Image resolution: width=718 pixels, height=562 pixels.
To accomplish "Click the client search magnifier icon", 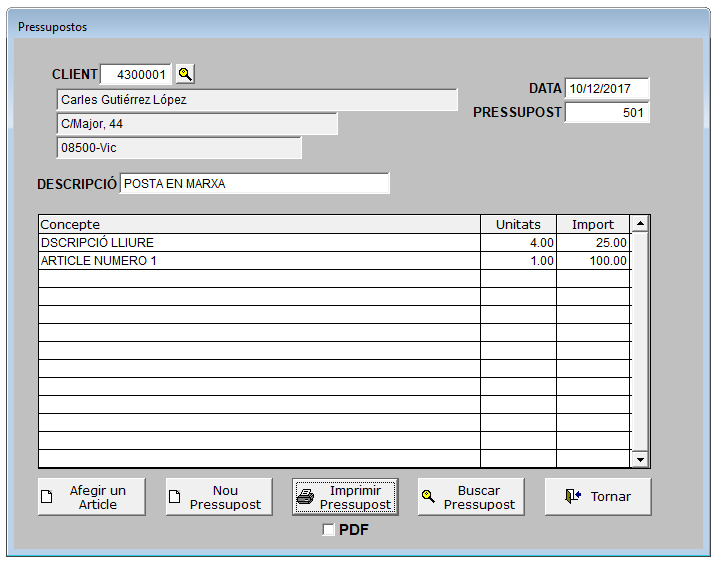I will [x=185, y=74].
